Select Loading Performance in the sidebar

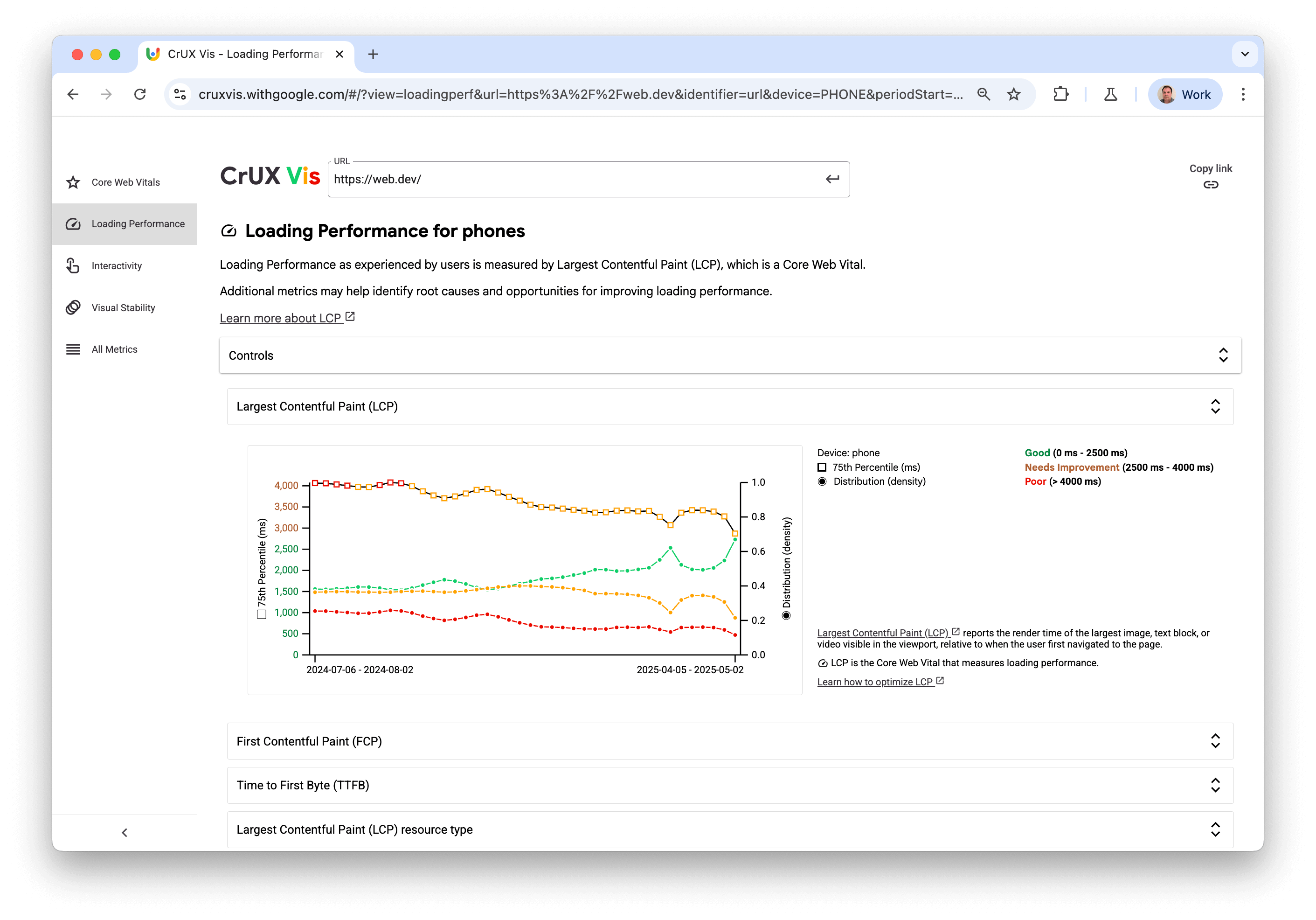point(138,223)
